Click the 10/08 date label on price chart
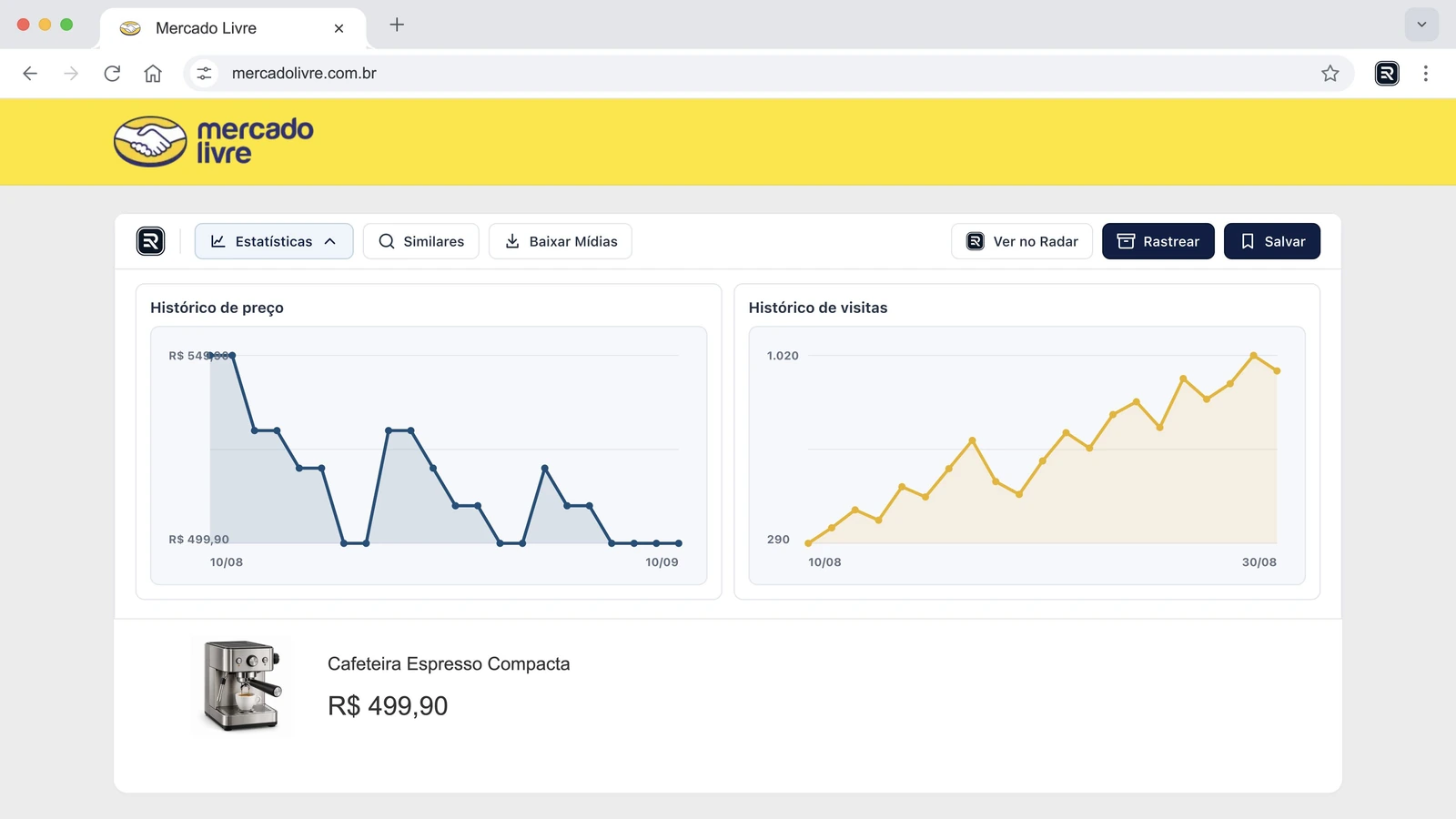 click(x=227, y=562)
